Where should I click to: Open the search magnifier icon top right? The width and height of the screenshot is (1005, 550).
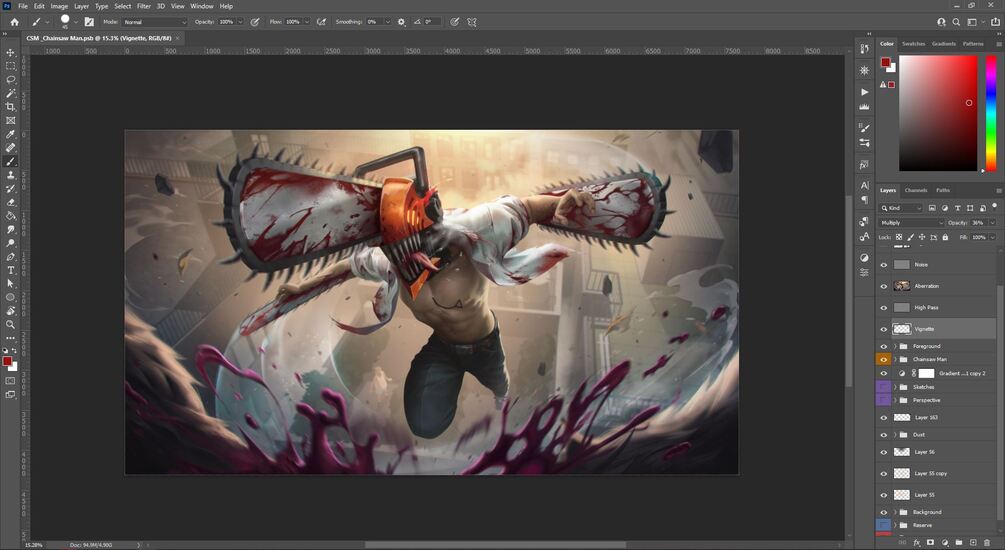(956, 22)
